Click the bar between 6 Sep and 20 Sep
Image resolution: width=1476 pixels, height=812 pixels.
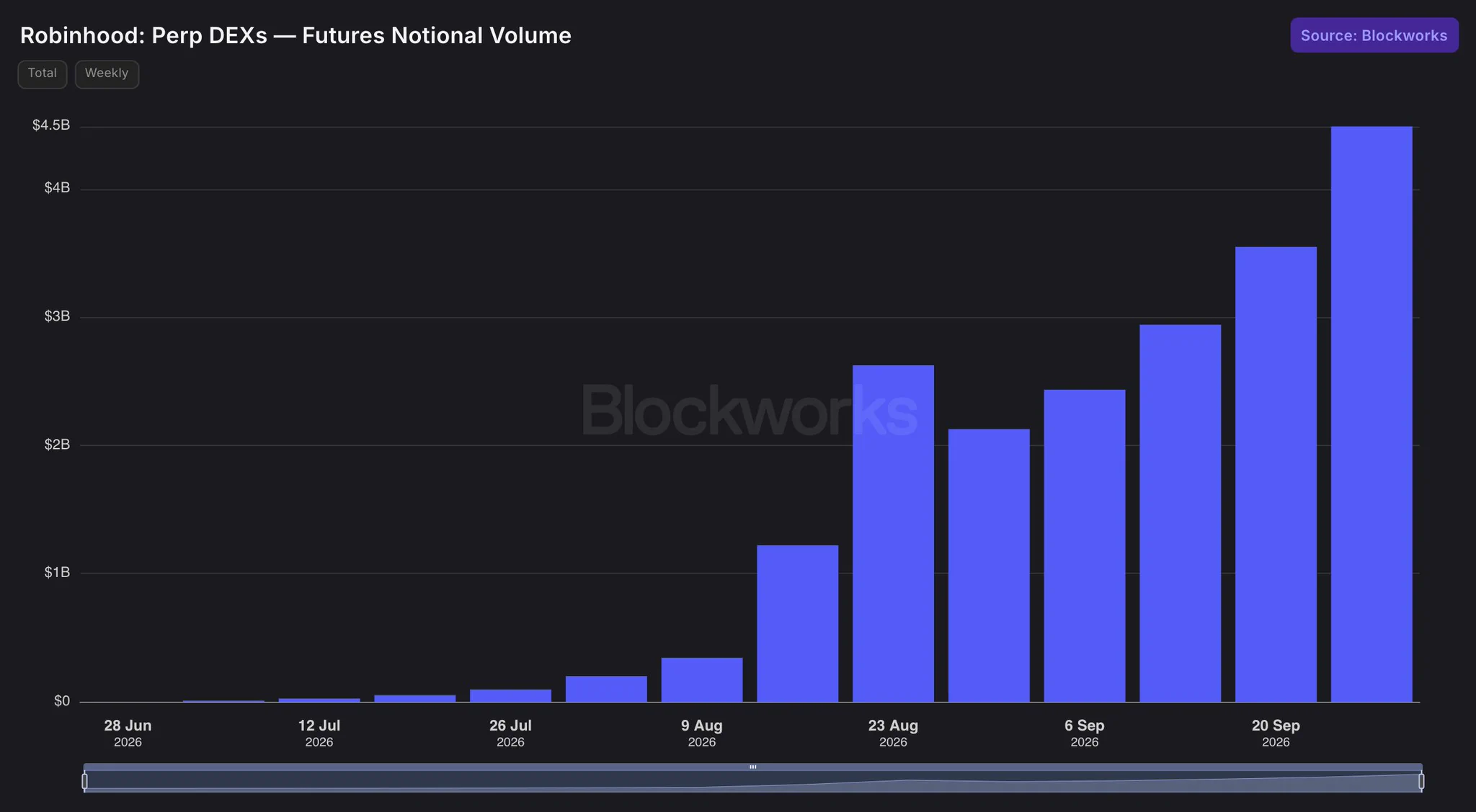[1181, 513]
